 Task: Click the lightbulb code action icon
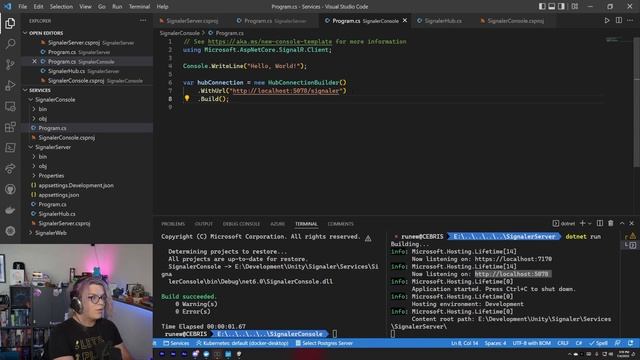[x=187, y=98]
